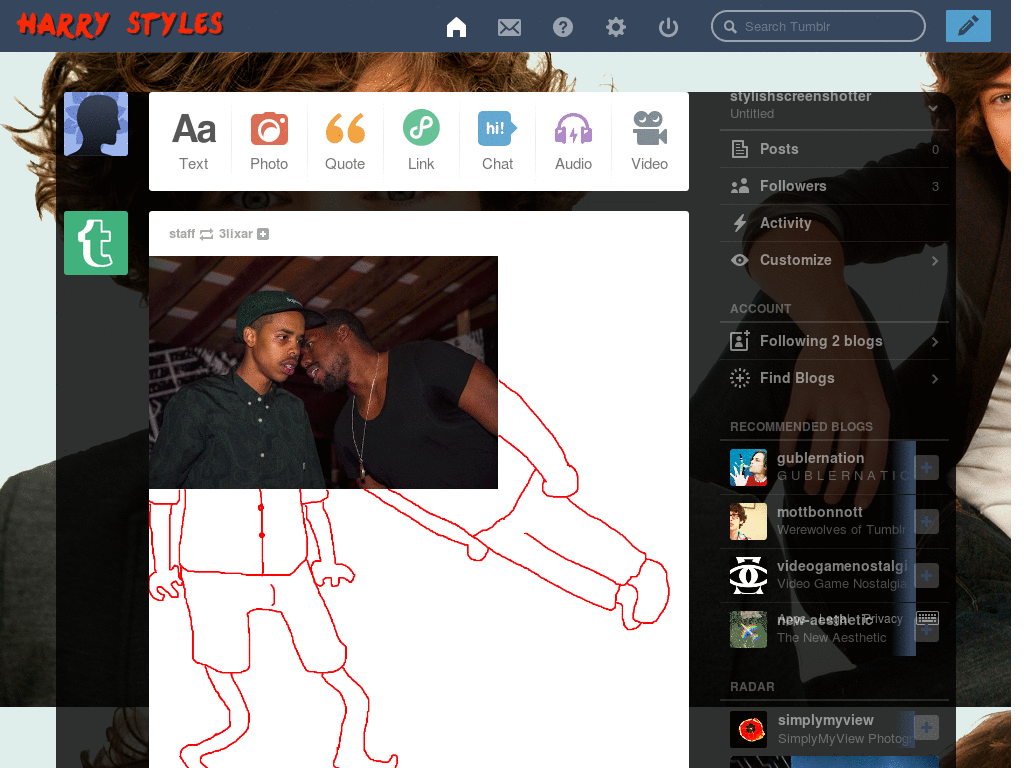Create a new Video post
Viewport: 1024px width, 768px height.
click(649, 141)
